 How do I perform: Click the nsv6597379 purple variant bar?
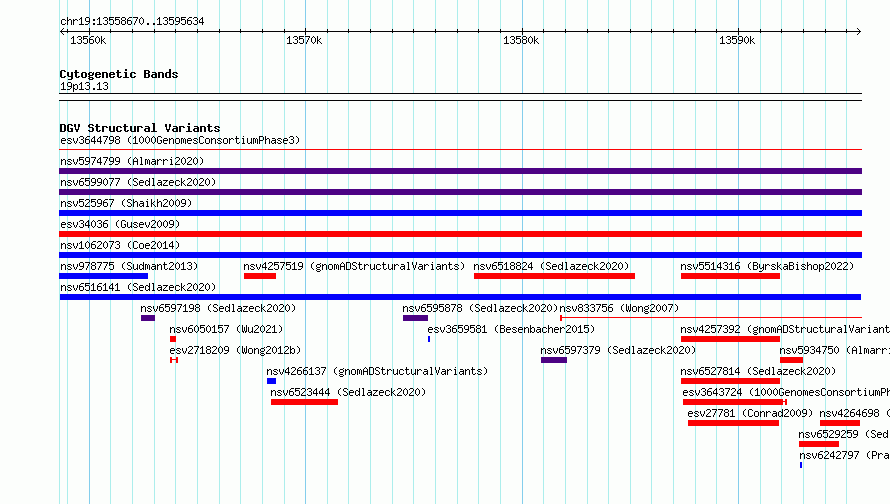coord(554,360)
